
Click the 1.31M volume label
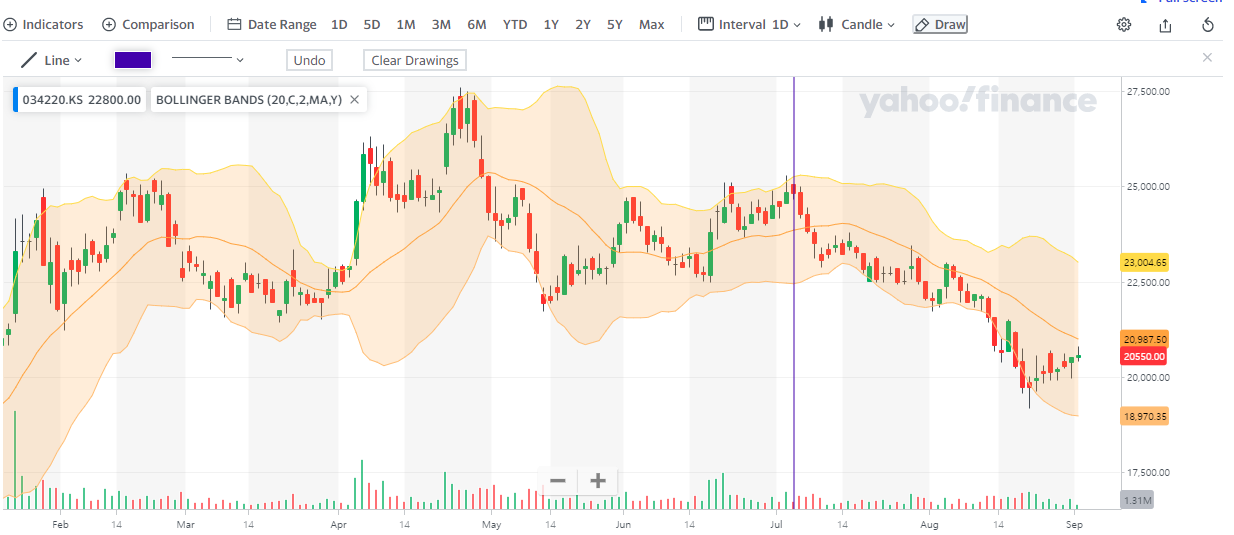(x=1137, y=500)
